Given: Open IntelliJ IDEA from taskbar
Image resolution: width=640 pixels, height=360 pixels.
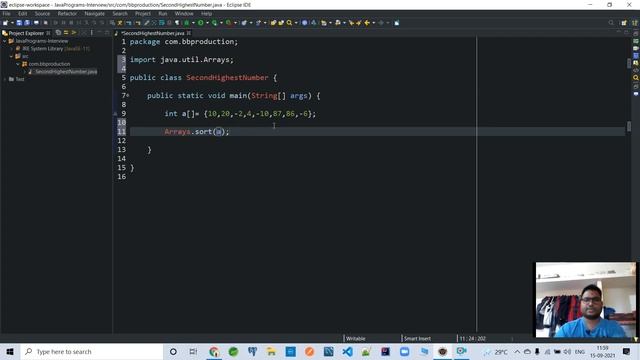Looking at the screenshot, I should click(x=385, y=351).
